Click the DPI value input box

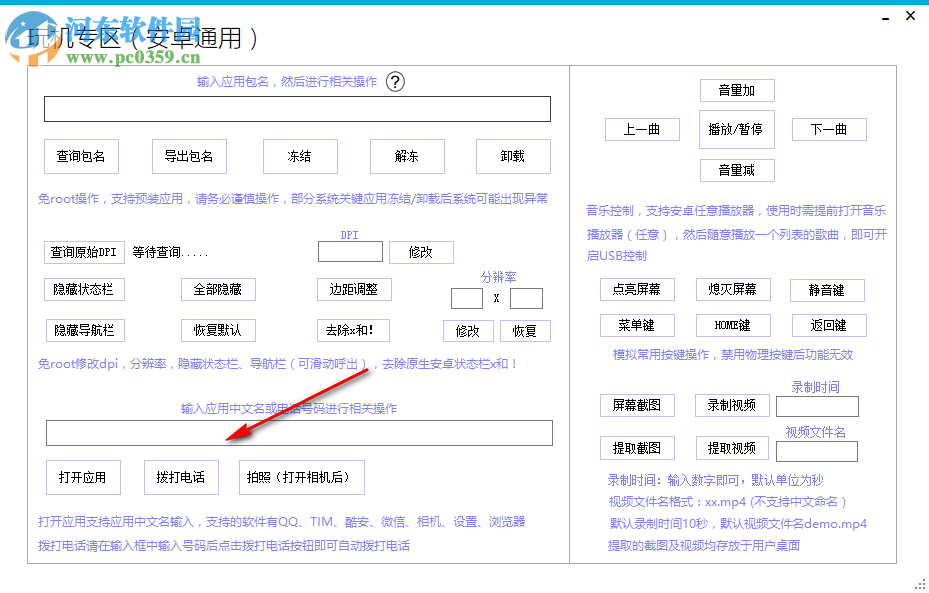[350, 251]
